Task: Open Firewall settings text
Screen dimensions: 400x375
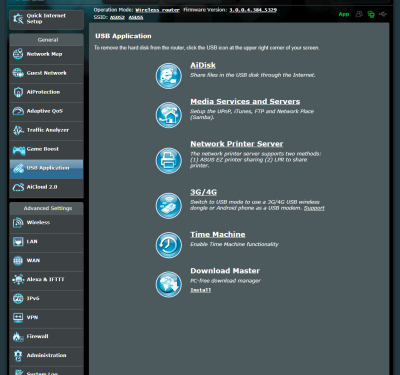Action: (x=37, y=336)
